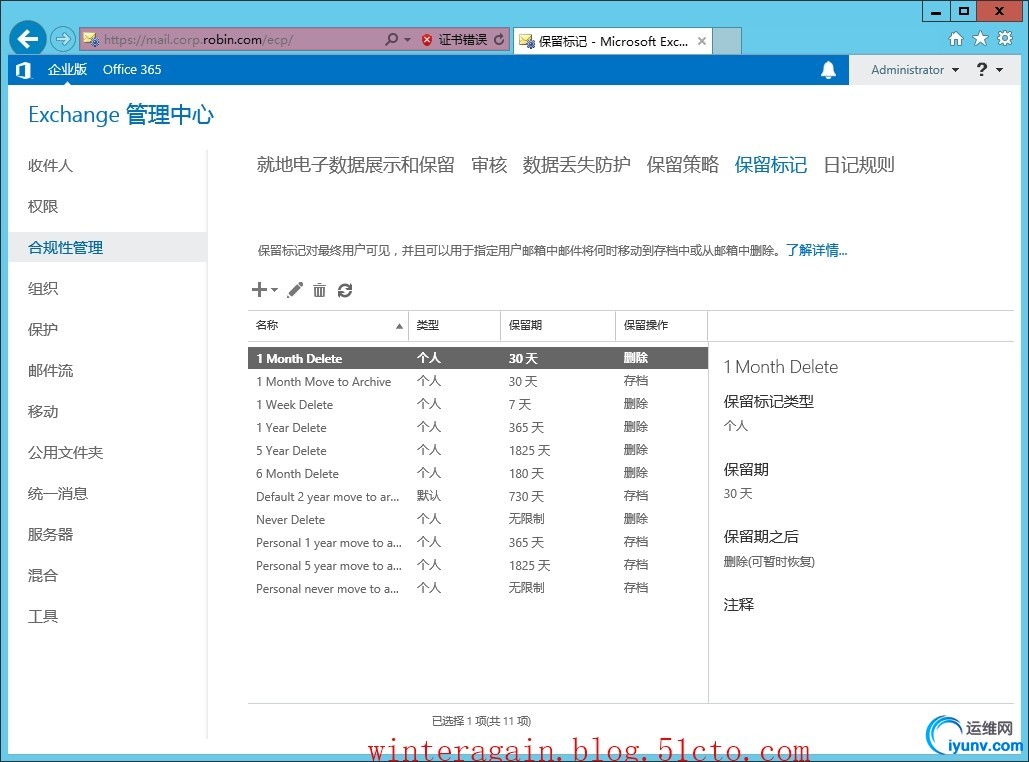Select 邮件流 in the left navigation
Viewport: 1029px width, 762px height.
(x=50, y=371)
